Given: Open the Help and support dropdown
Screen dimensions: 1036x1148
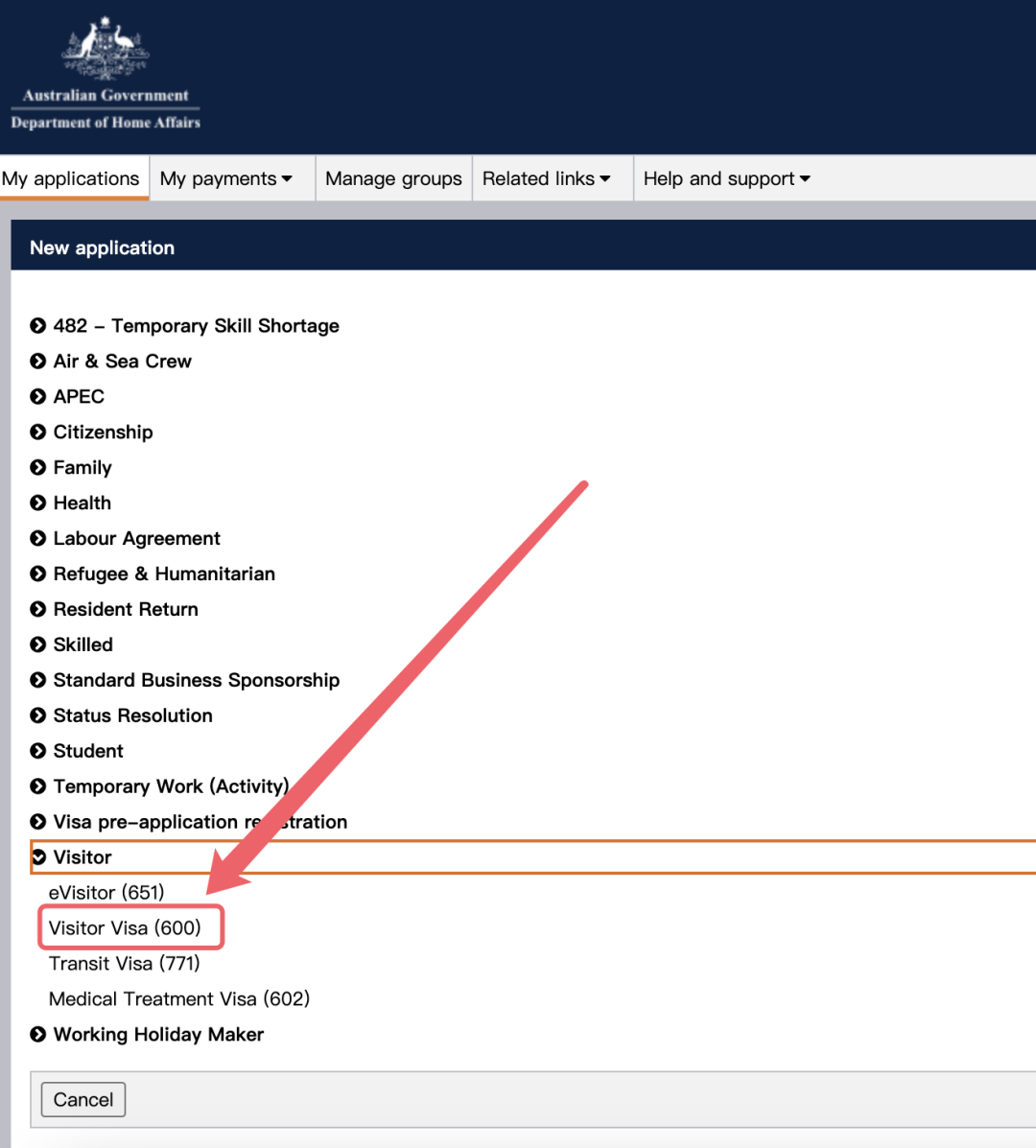Looking at the screenshot, I should [x=726, y=178].
